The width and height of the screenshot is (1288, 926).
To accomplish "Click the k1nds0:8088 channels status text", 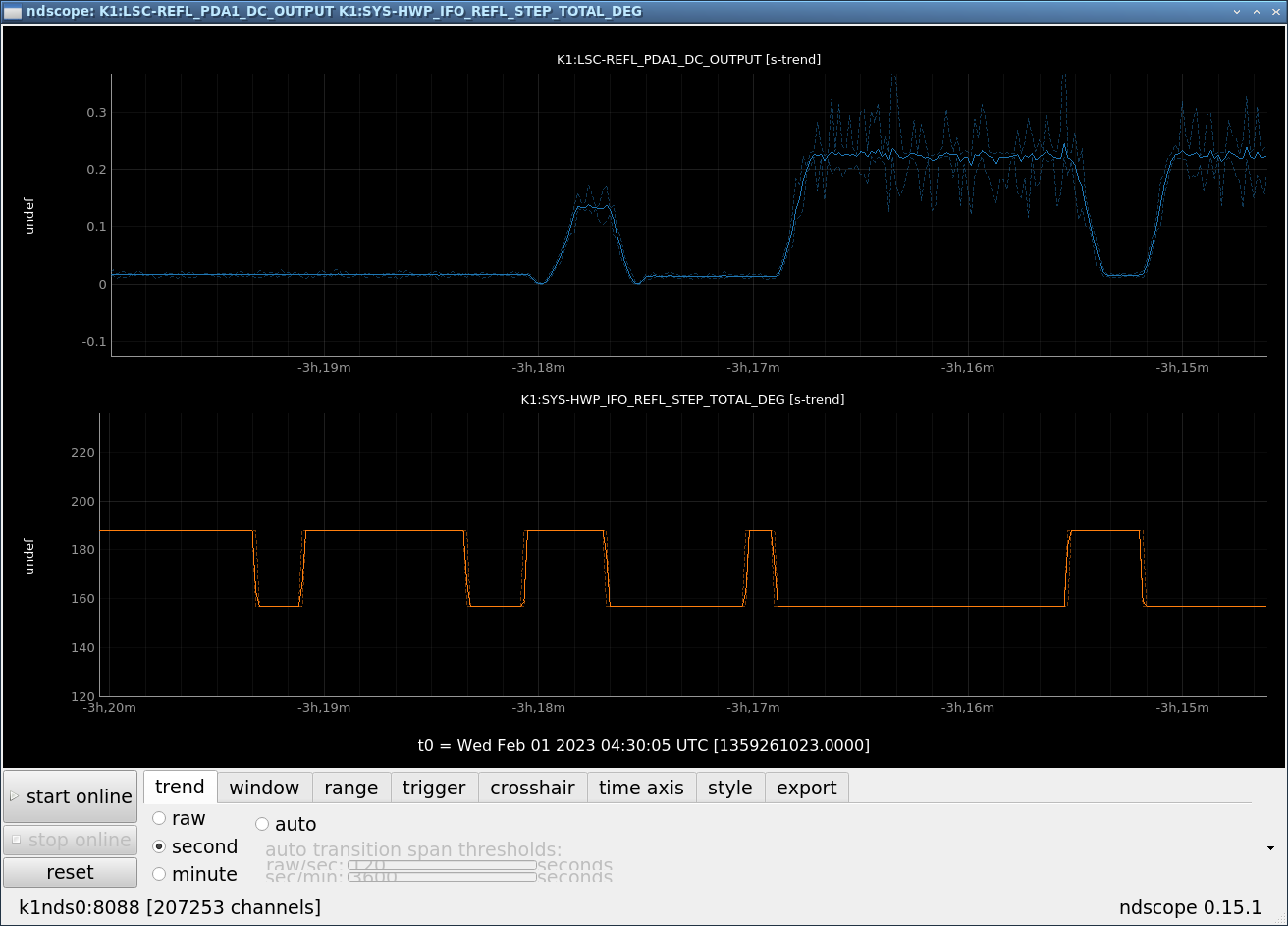I will [x=170, y=907].
